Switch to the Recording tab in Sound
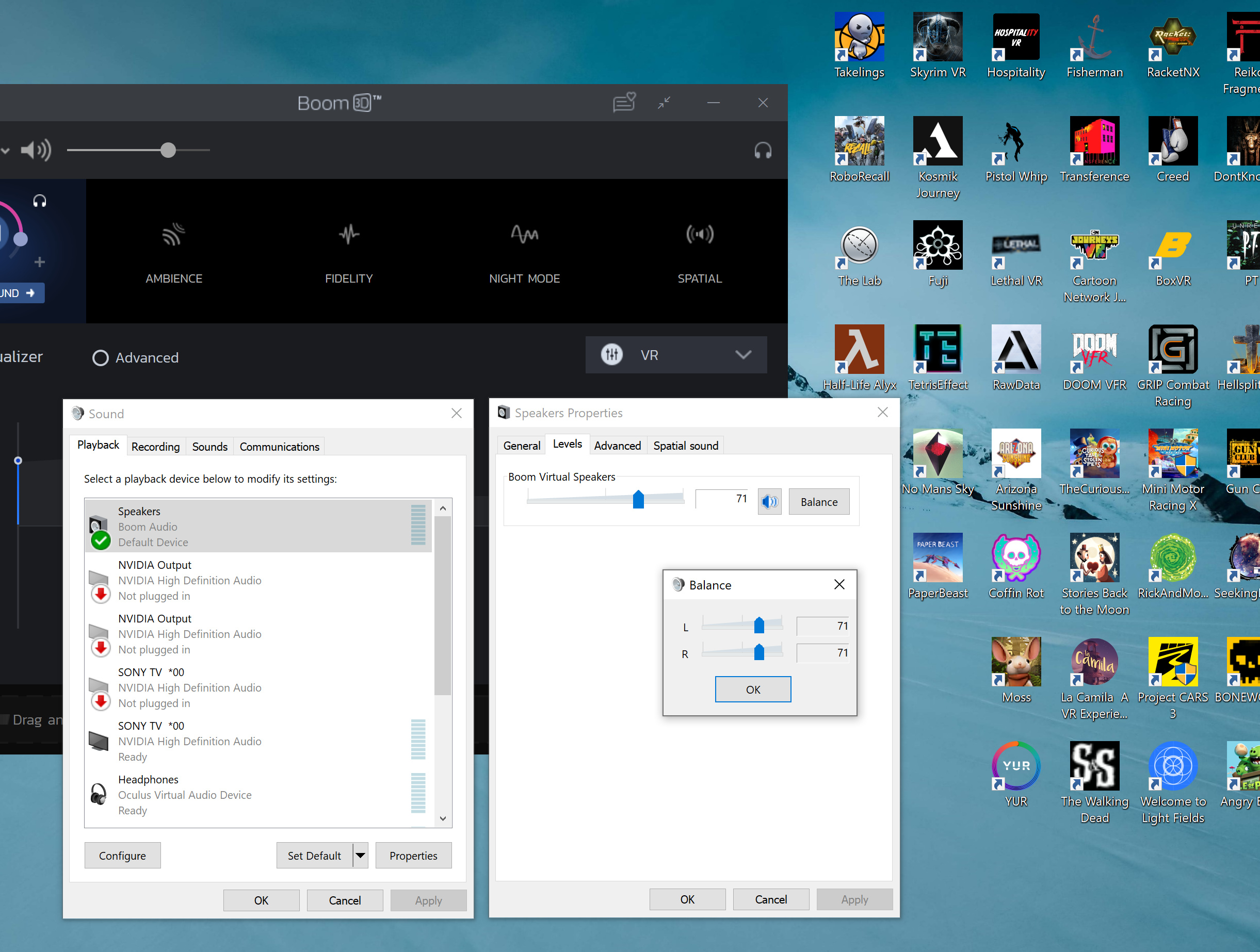This screenshot has height=952, width=1260. coord(155,447)
